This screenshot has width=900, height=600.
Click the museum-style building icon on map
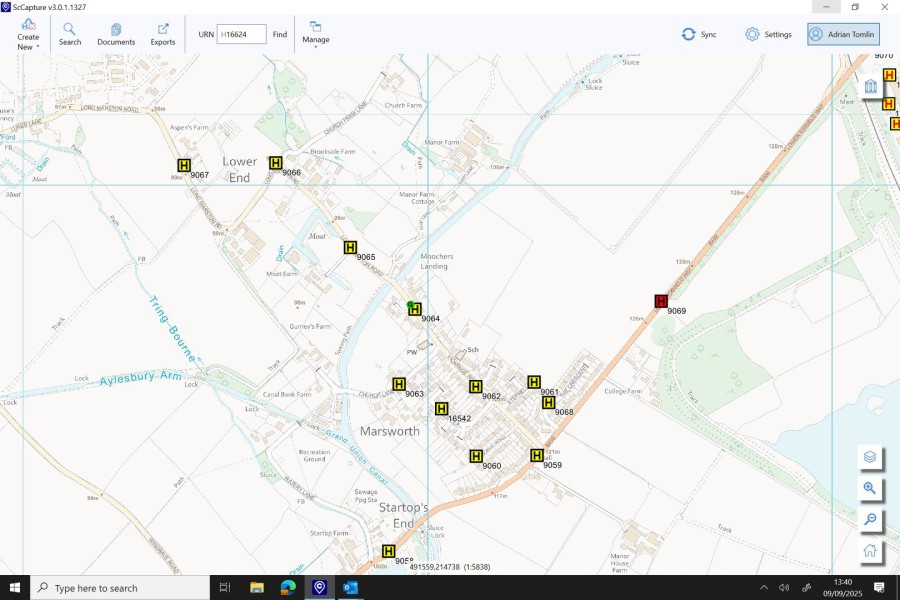pos(870,87)
